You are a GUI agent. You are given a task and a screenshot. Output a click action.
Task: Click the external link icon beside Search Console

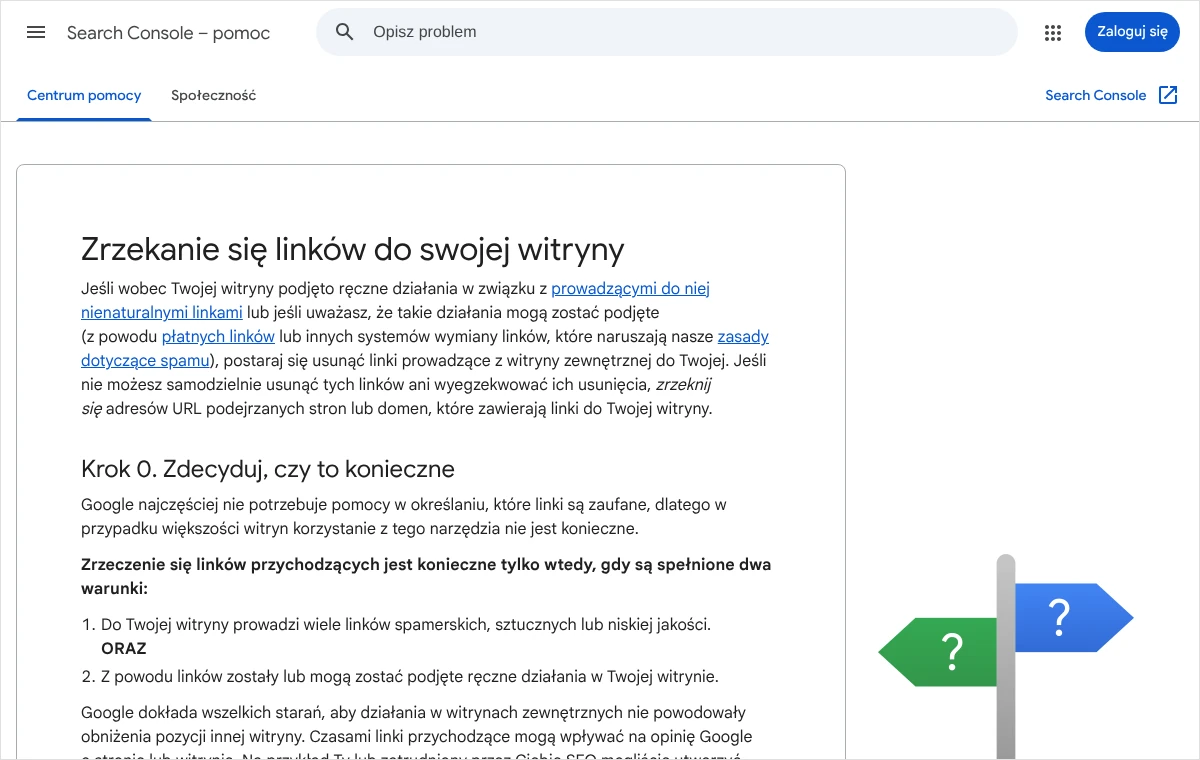point(1168,95)
